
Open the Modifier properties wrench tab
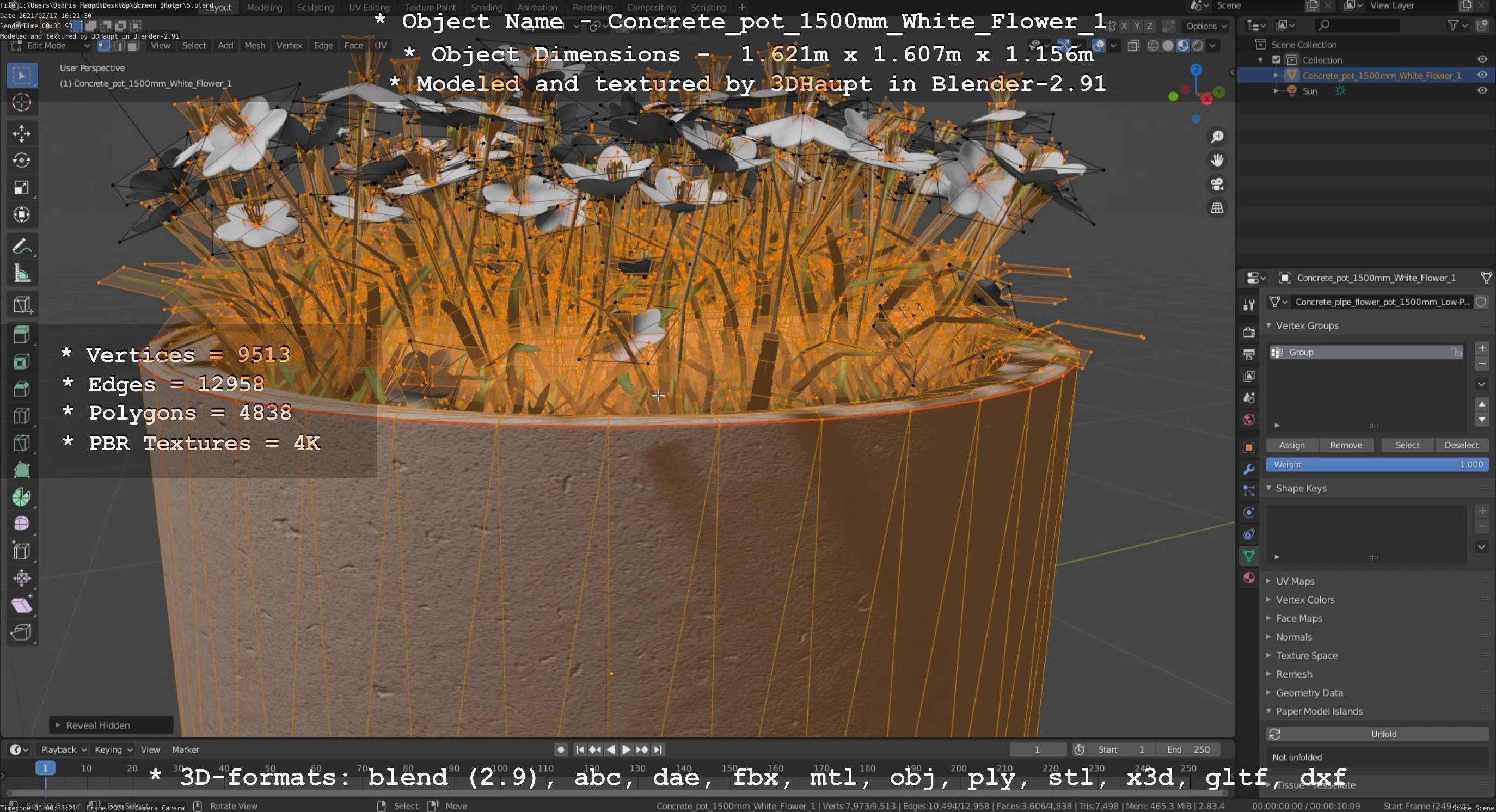coord(1249,469)
